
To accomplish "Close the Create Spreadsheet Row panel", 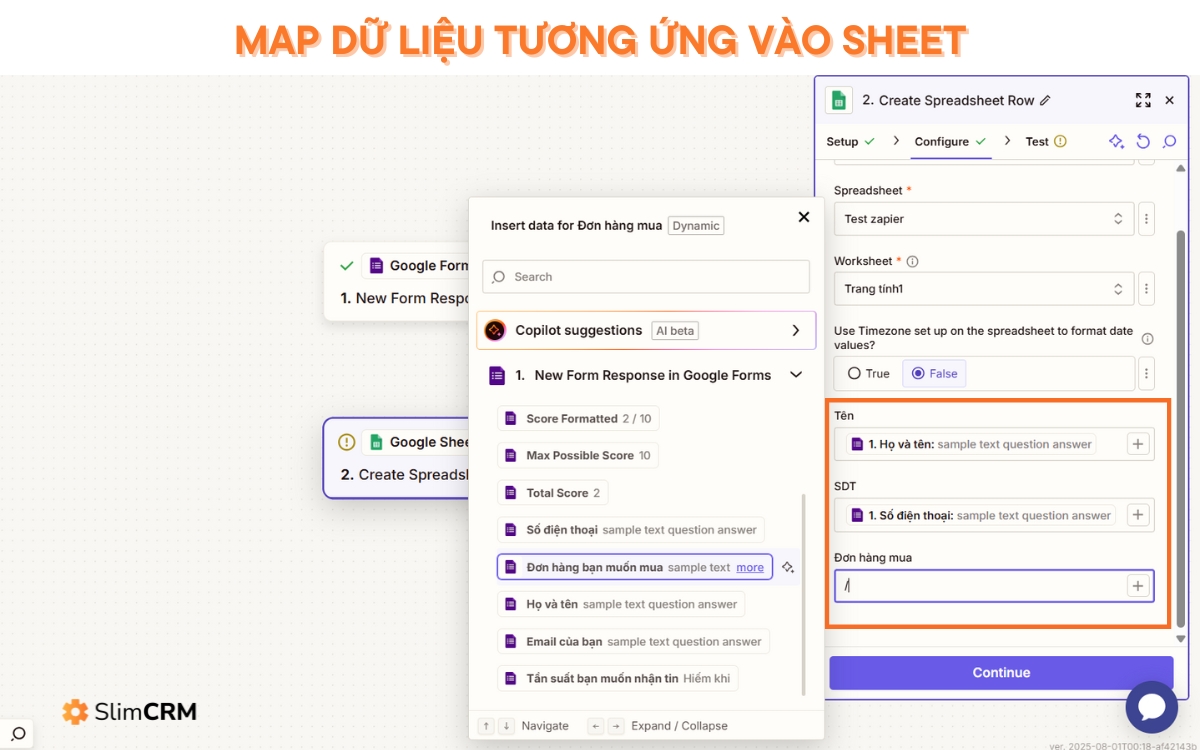I will [x=1170, y=100].
